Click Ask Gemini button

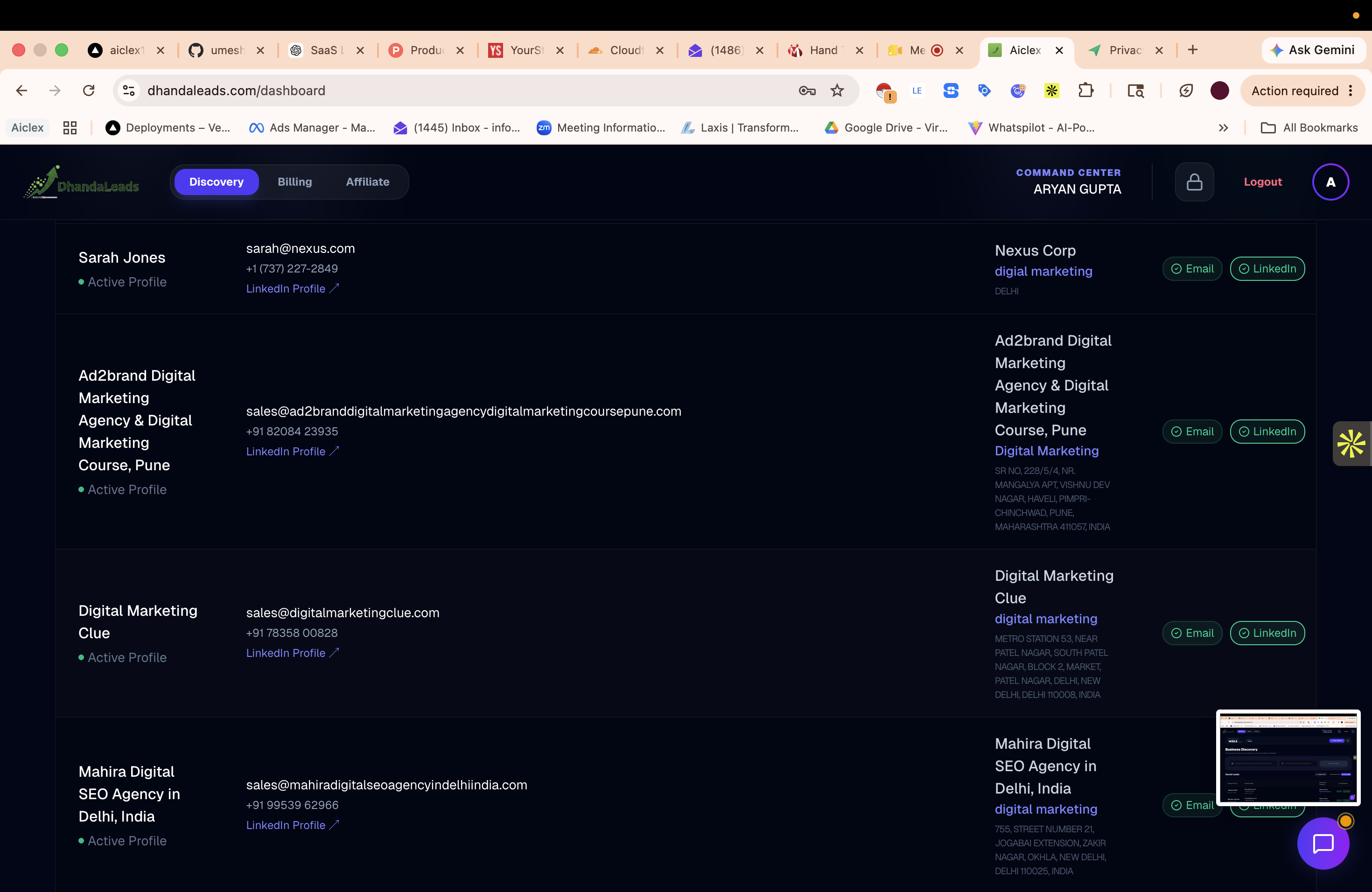pyautogui.click(x=1313, y=50)
